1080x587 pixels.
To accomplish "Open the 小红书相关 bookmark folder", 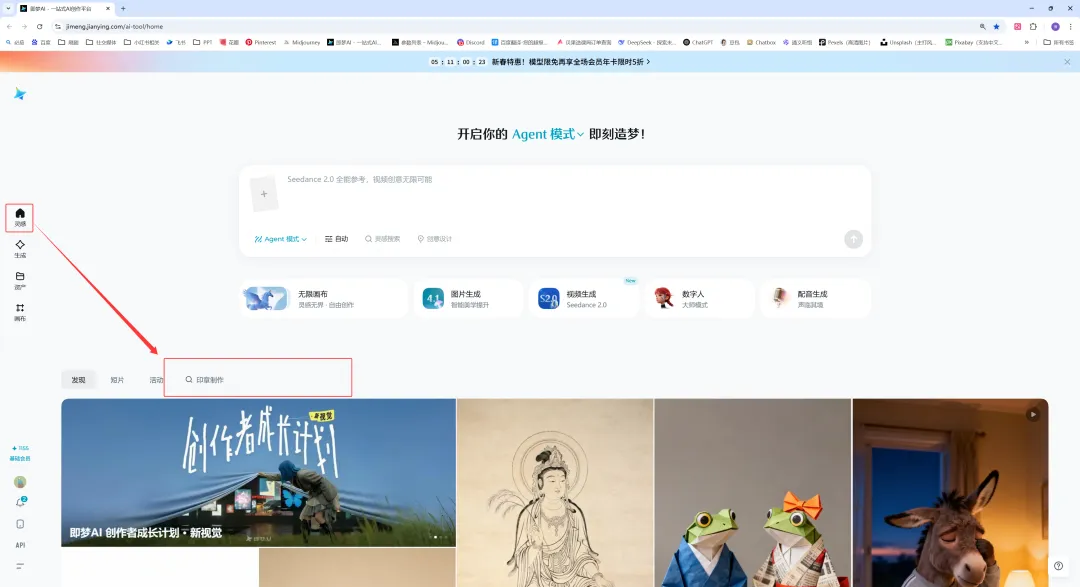I will click(x=141, y=43).
